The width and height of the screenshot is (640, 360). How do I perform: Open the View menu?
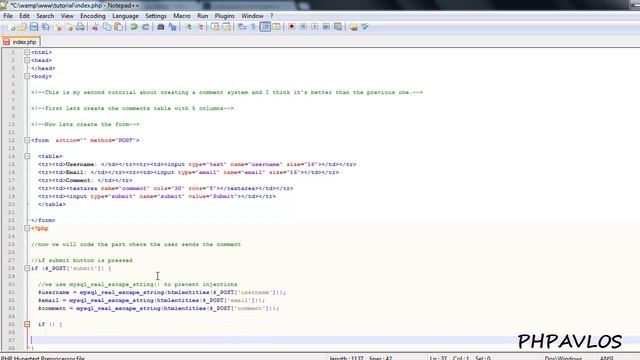point(67,16)
